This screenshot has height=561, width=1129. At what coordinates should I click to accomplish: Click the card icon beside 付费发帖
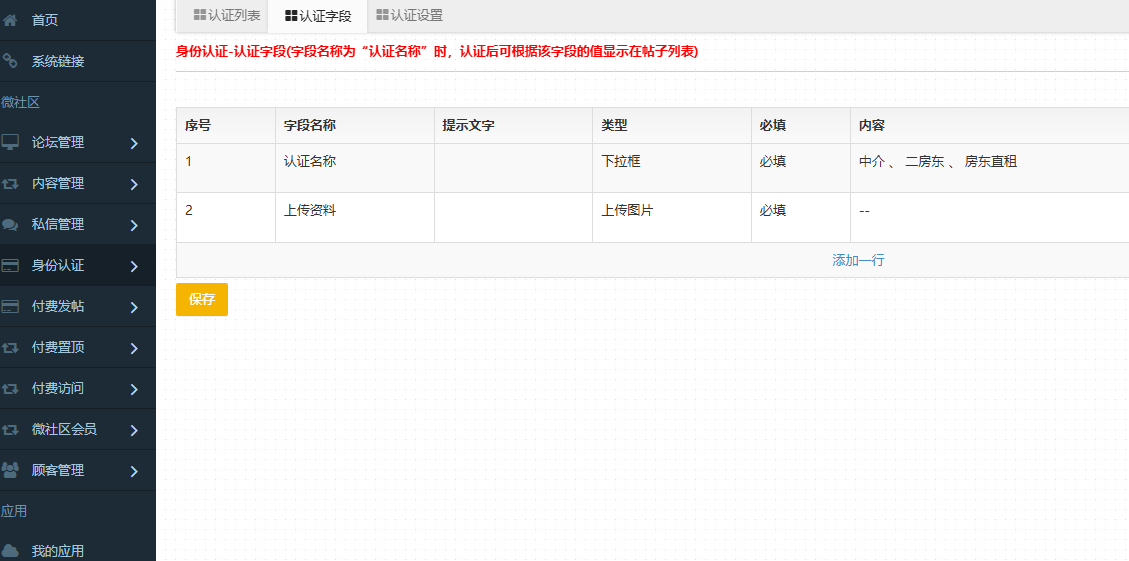10,307
